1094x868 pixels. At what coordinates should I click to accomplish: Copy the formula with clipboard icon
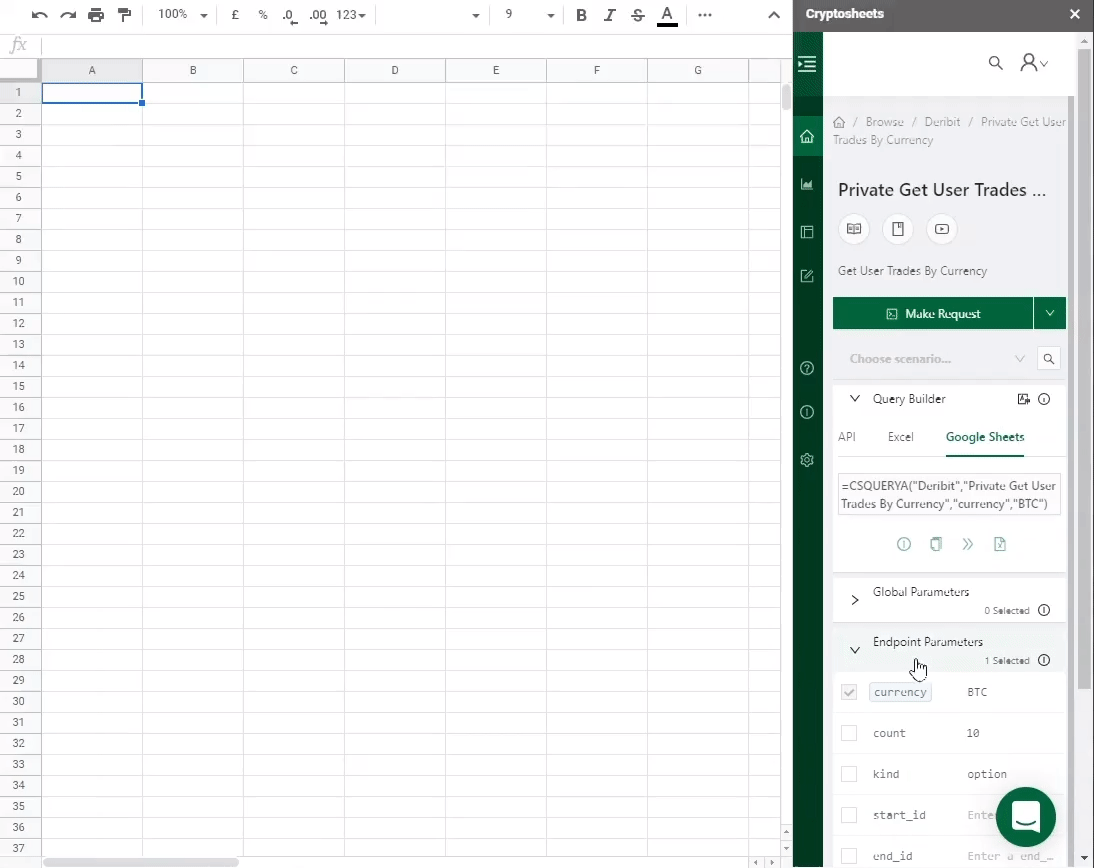[936, 544]
